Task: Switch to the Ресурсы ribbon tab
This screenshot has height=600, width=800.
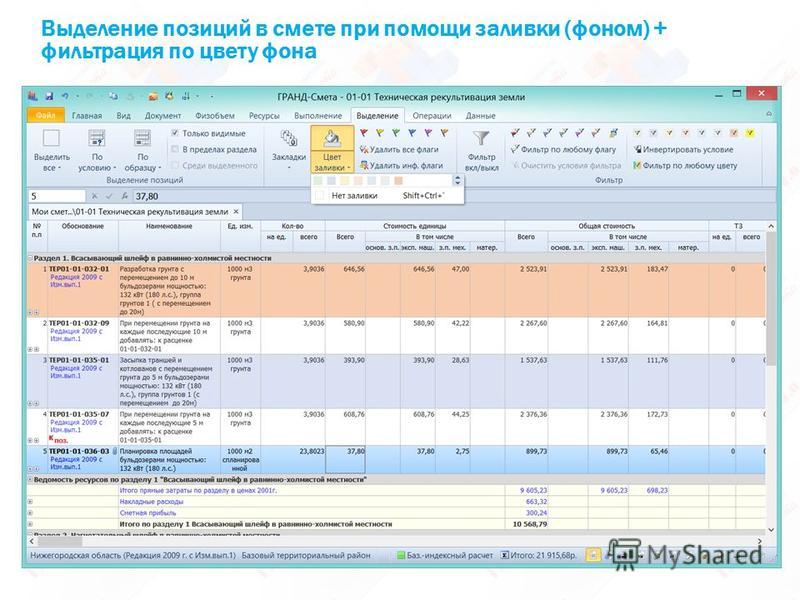Action: [x=264, y=116]
